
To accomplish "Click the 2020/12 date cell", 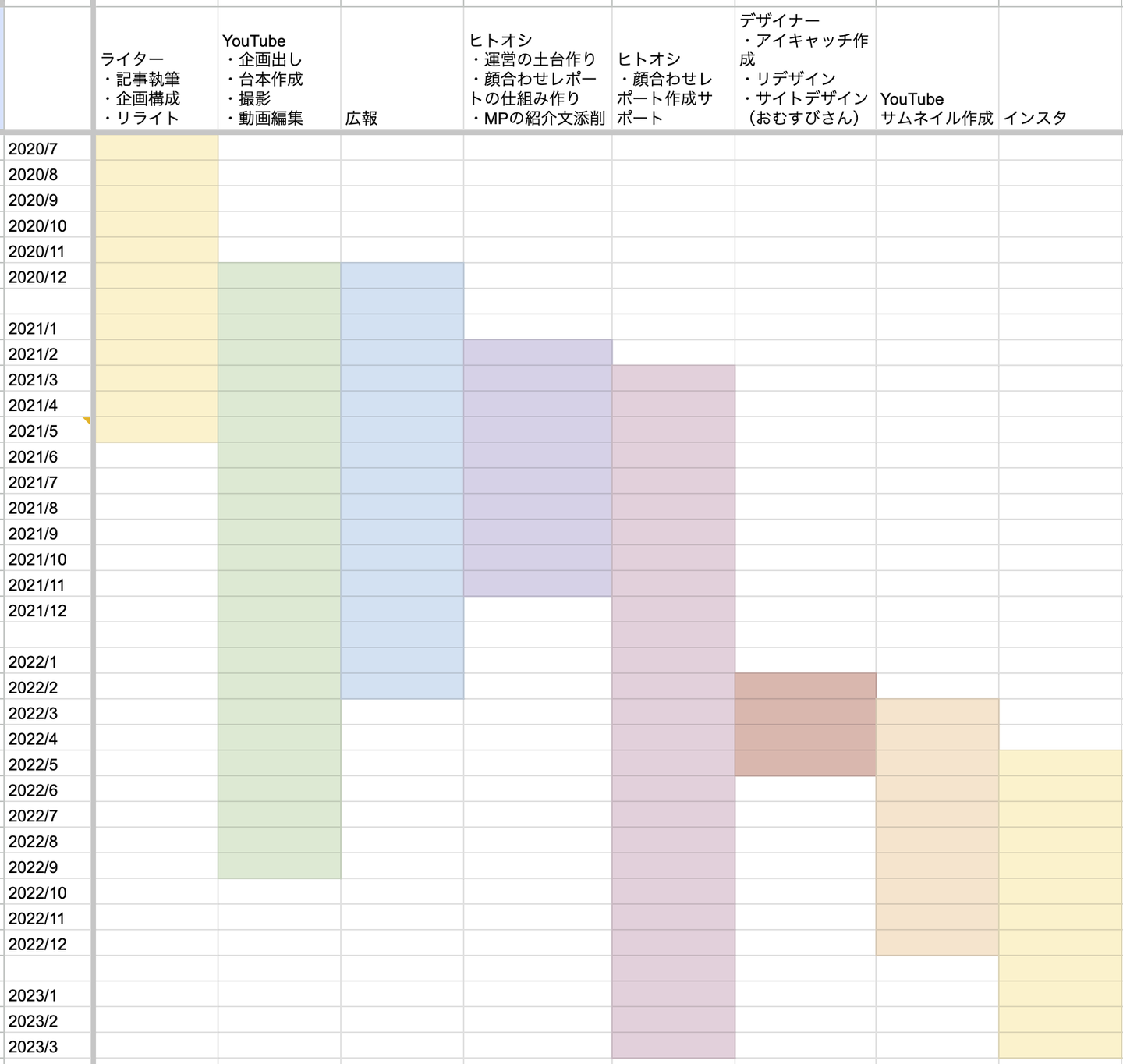I will 48,276.
